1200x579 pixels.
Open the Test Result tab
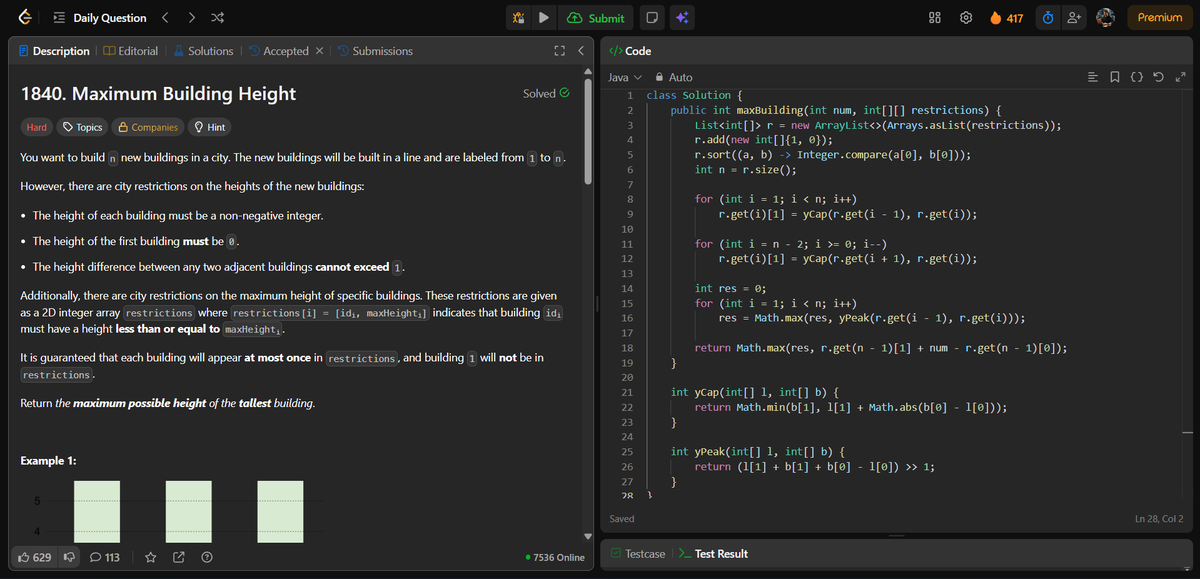pyautogui.click(x=713, y=553)
